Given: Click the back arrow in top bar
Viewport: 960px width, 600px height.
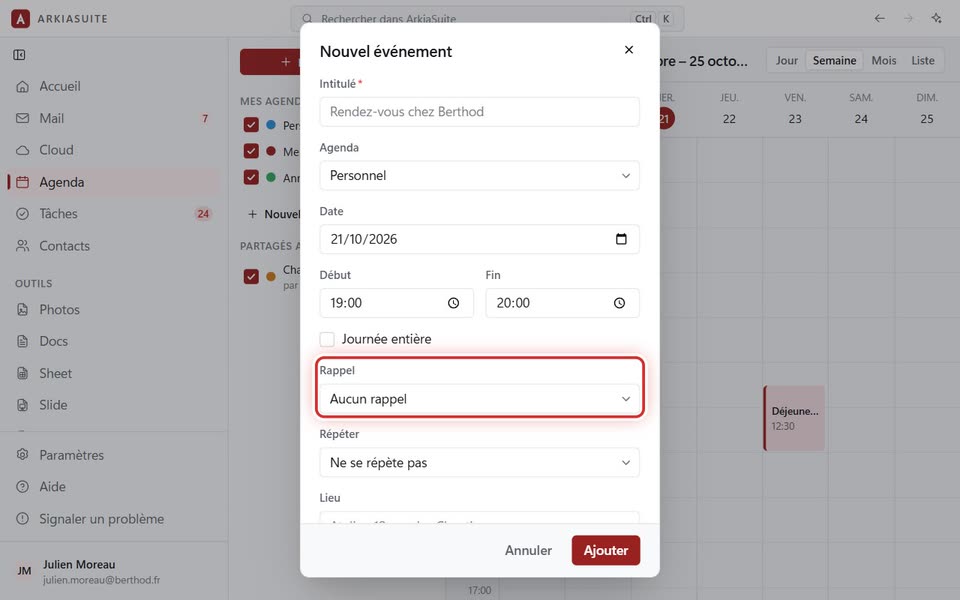Looking at the screenshot, I should 880,18.
